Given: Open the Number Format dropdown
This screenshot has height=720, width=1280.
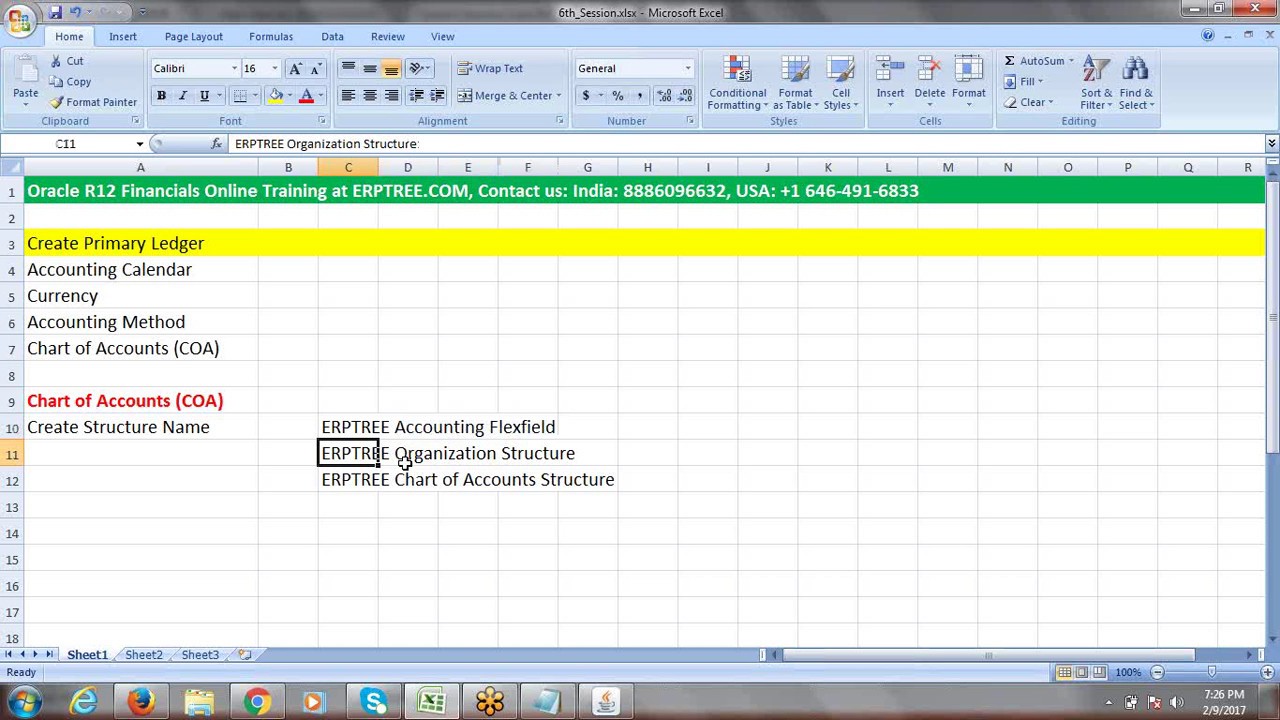Looking at the screenshot, I should 688,69.
